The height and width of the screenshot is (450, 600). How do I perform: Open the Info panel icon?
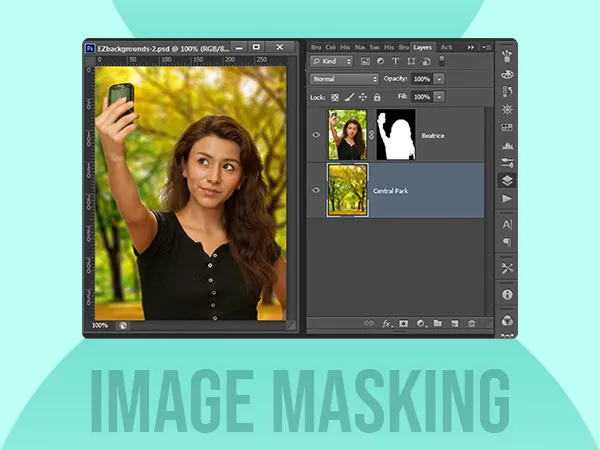point(507,295)
